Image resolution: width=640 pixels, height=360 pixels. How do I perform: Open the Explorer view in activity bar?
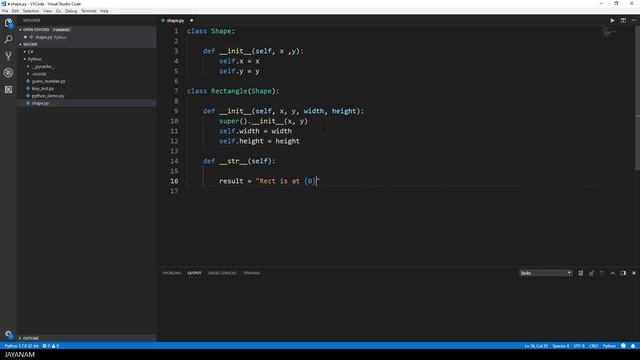point(8,23)
